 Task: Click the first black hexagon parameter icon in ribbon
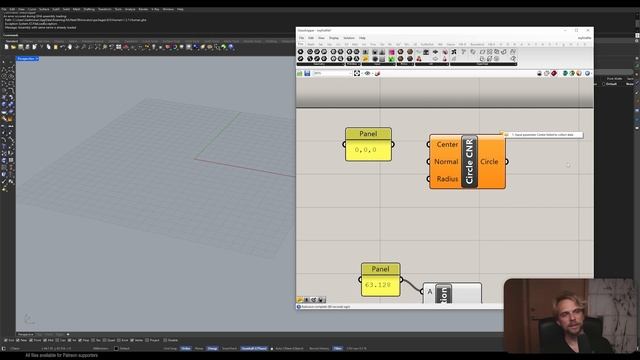click(301, 52)
